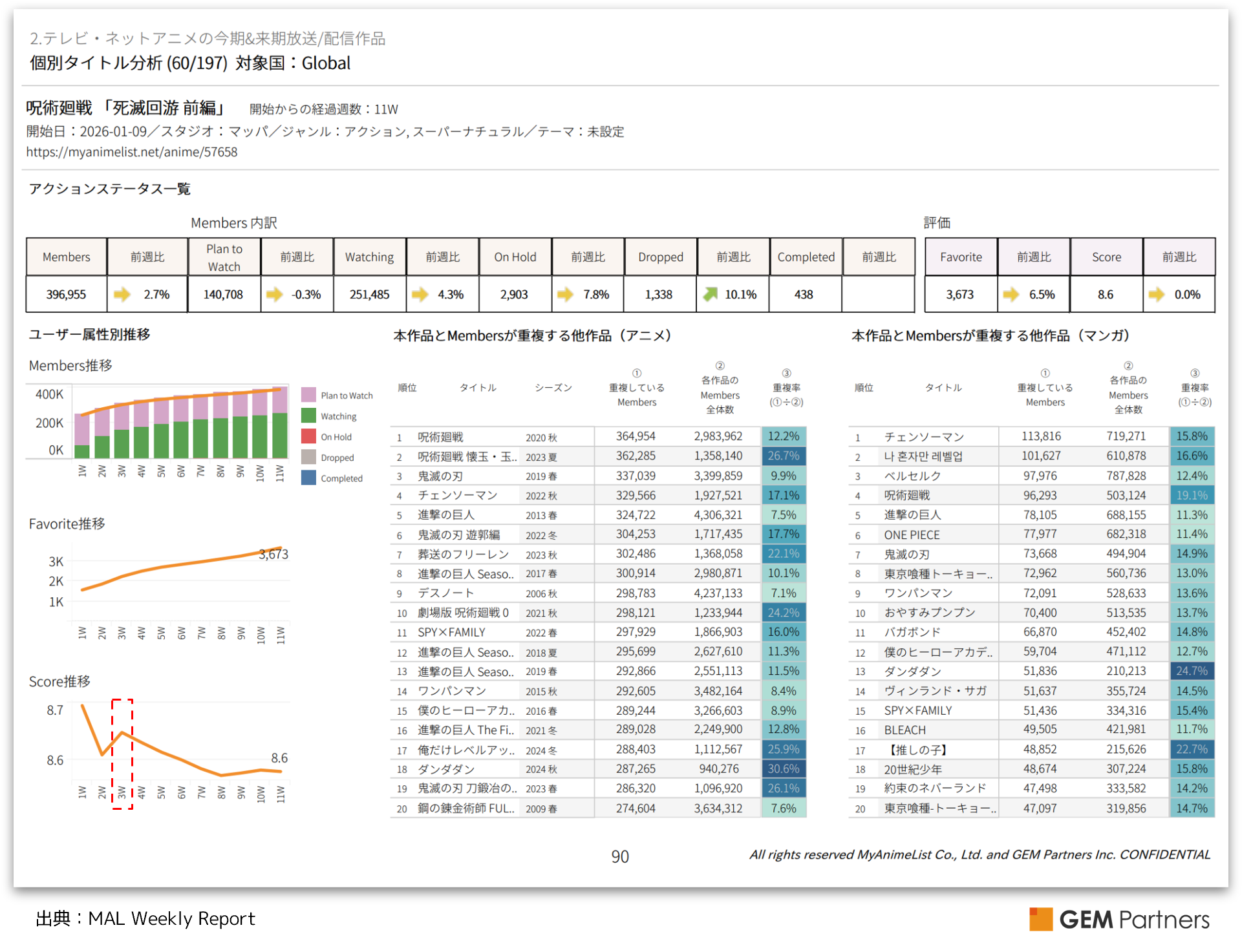The height and width of the screenshot is (952, 1242).
Task: Click the Plan to Watch pink legend swatch
Action: coord(308,395)
